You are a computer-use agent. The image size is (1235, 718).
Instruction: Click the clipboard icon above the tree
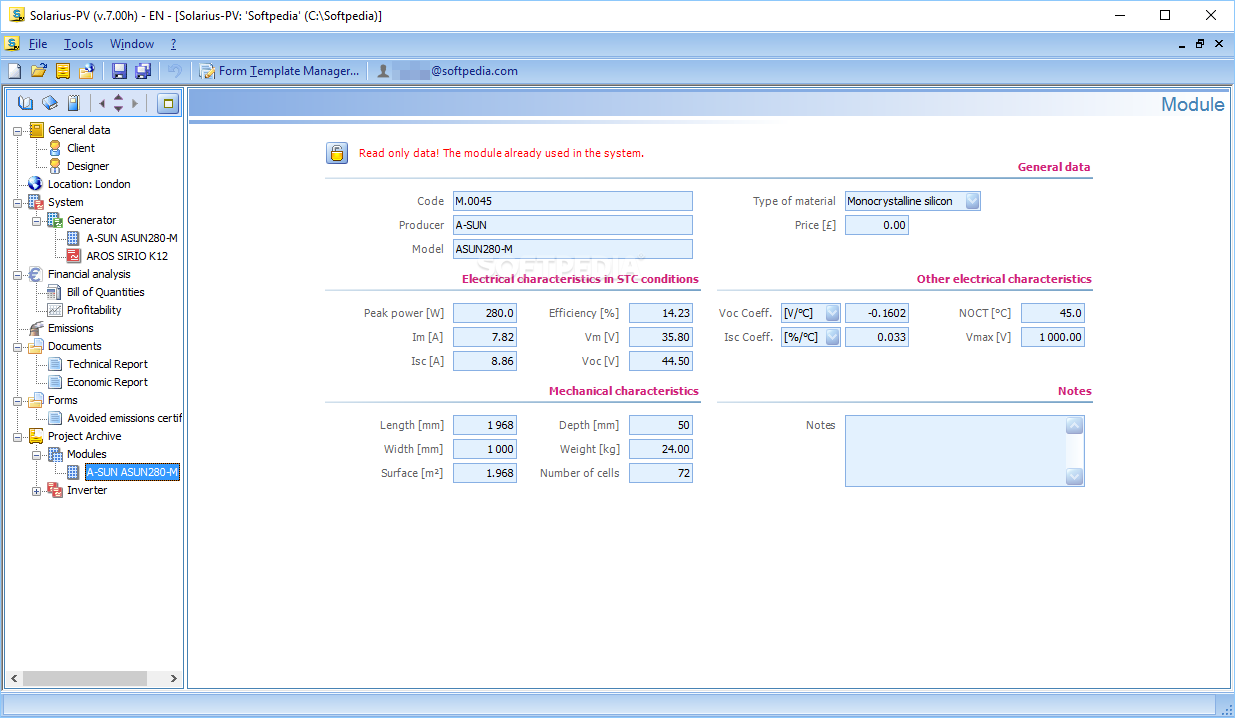tap(73, 102)
